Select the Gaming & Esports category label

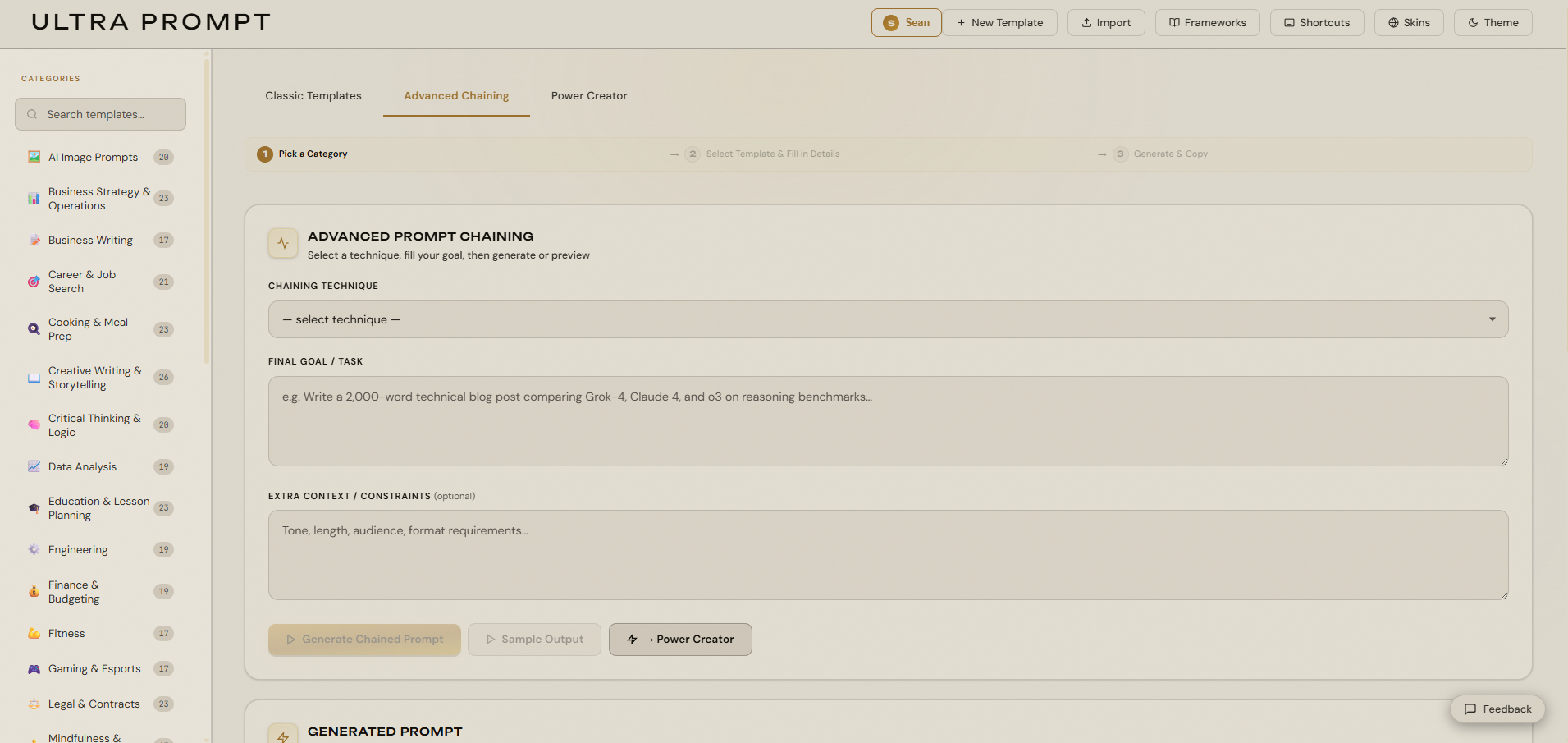(x=94, y=669)
